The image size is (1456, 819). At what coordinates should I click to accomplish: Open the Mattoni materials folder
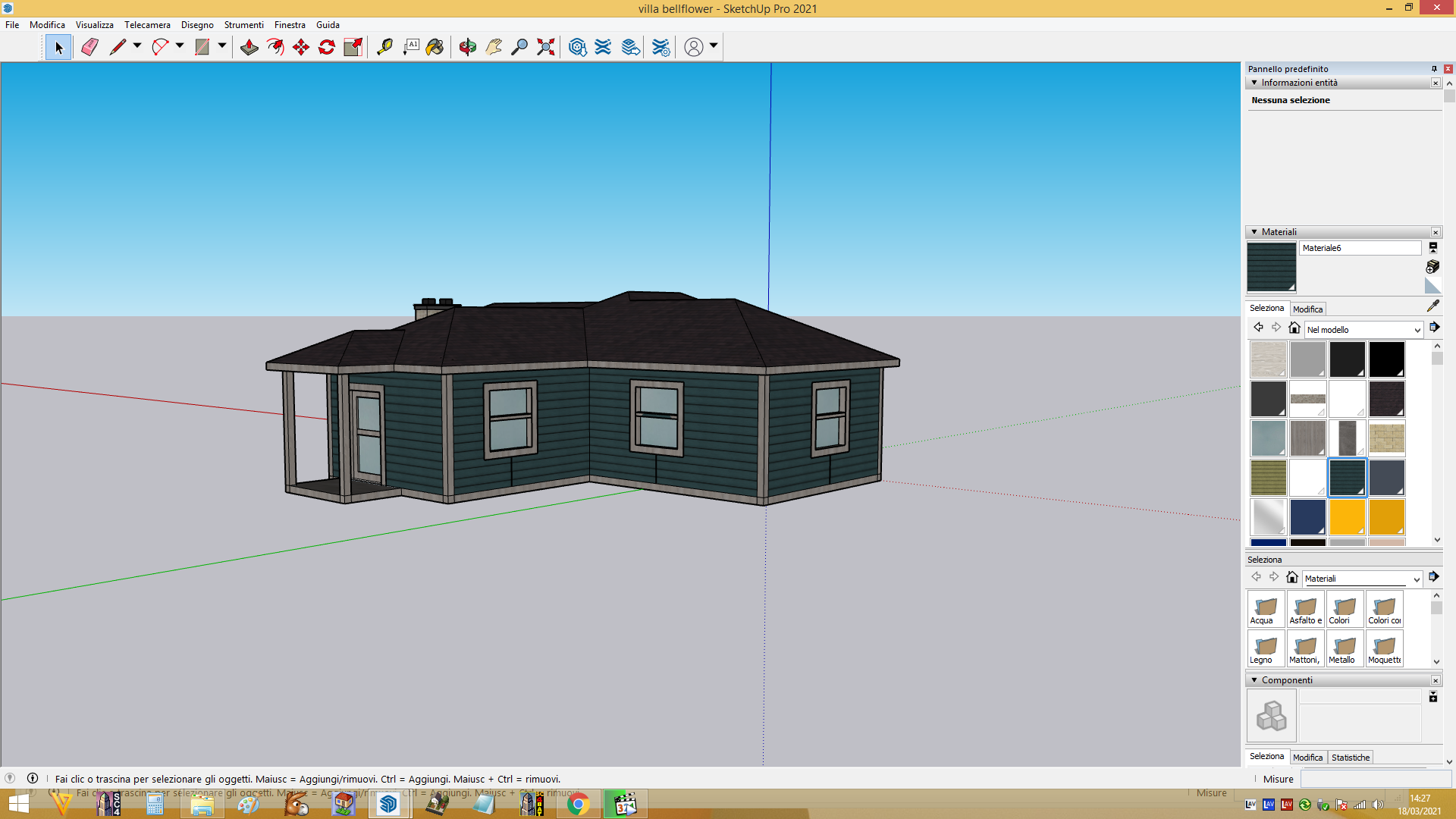click(1305, 649)
